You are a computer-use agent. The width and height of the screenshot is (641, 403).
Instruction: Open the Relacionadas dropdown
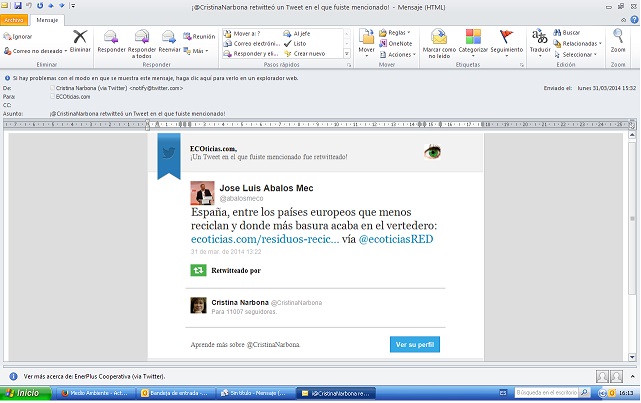click(577, 43)
